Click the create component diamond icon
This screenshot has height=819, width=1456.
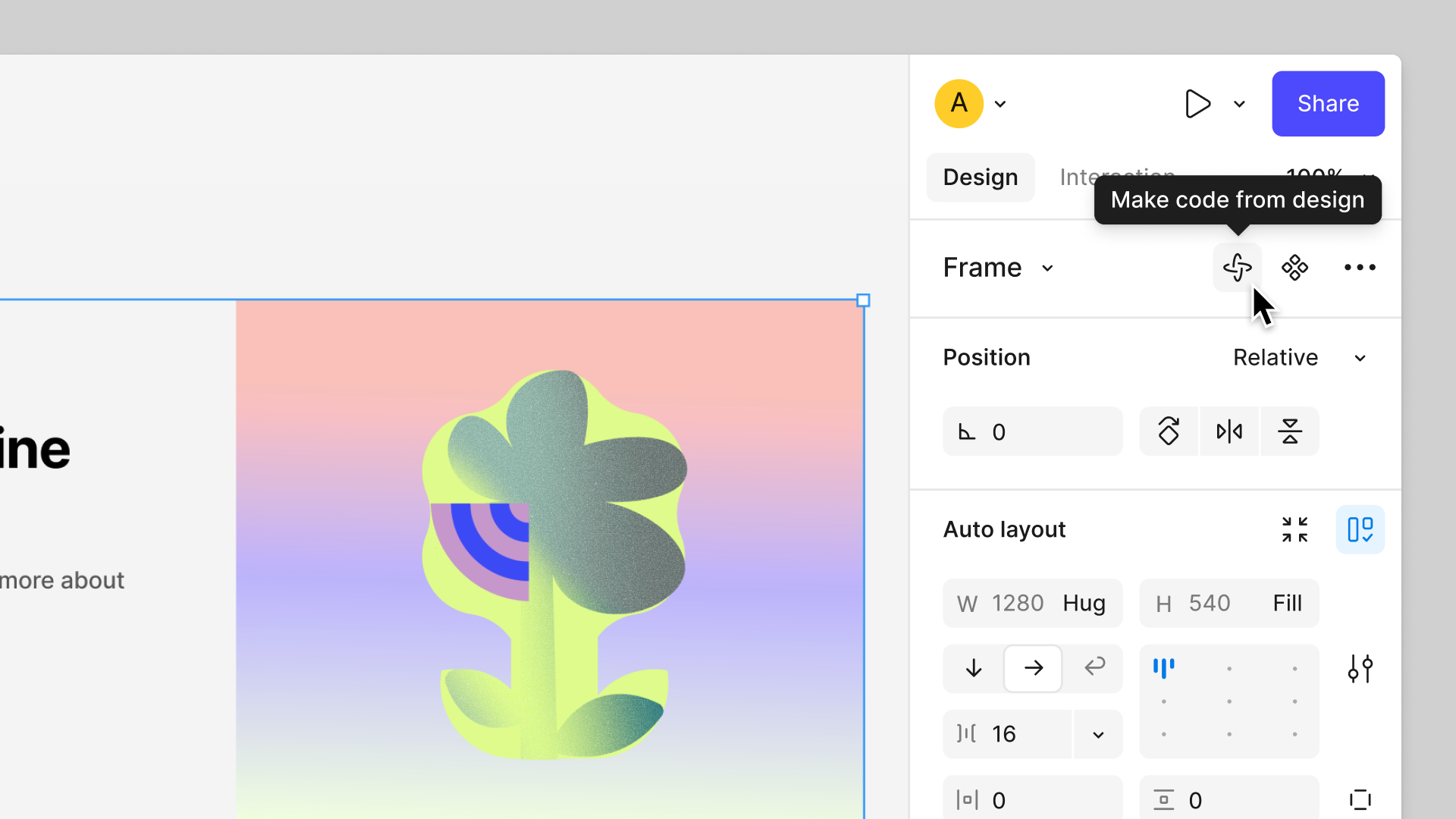point(1294,268)
